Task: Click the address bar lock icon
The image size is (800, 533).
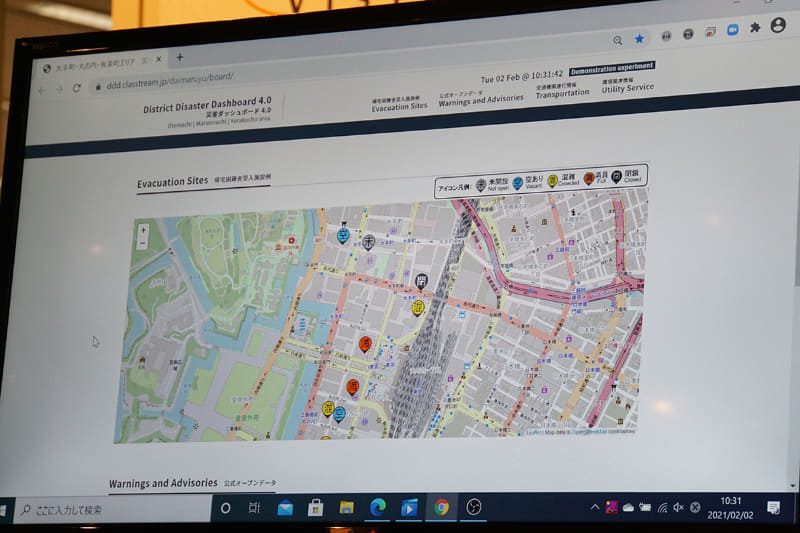Action: click(x=98, y=87)
